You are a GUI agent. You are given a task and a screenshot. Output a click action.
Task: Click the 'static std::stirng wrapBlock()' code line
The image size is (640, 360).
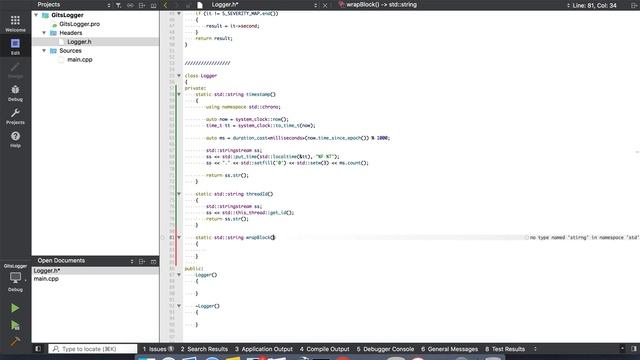(235, 237)
